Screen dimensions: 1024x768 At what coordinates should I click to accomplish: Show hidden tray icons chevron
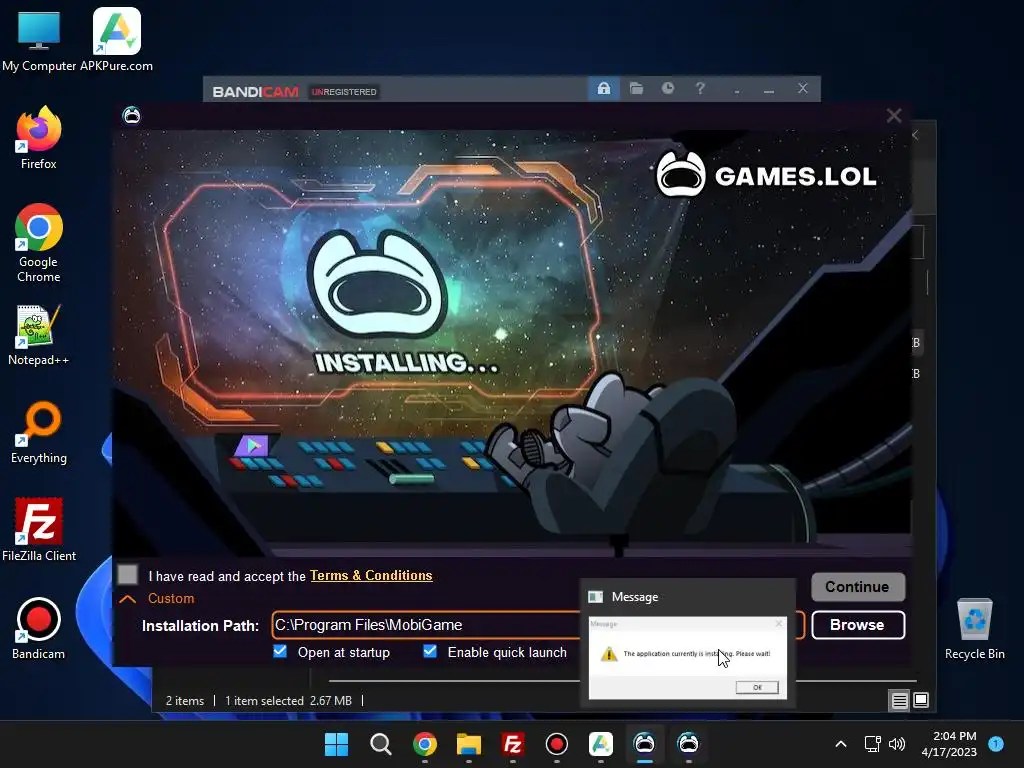tap(841, 744)
